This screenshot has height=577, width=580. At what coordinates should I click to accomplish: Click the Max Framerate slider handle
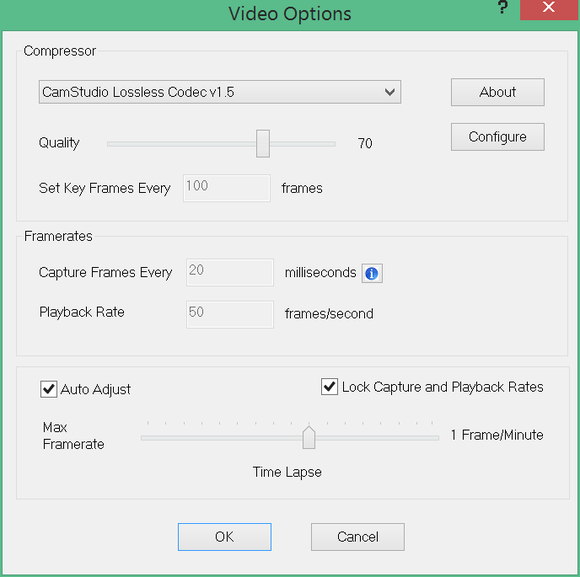point(309,437)
